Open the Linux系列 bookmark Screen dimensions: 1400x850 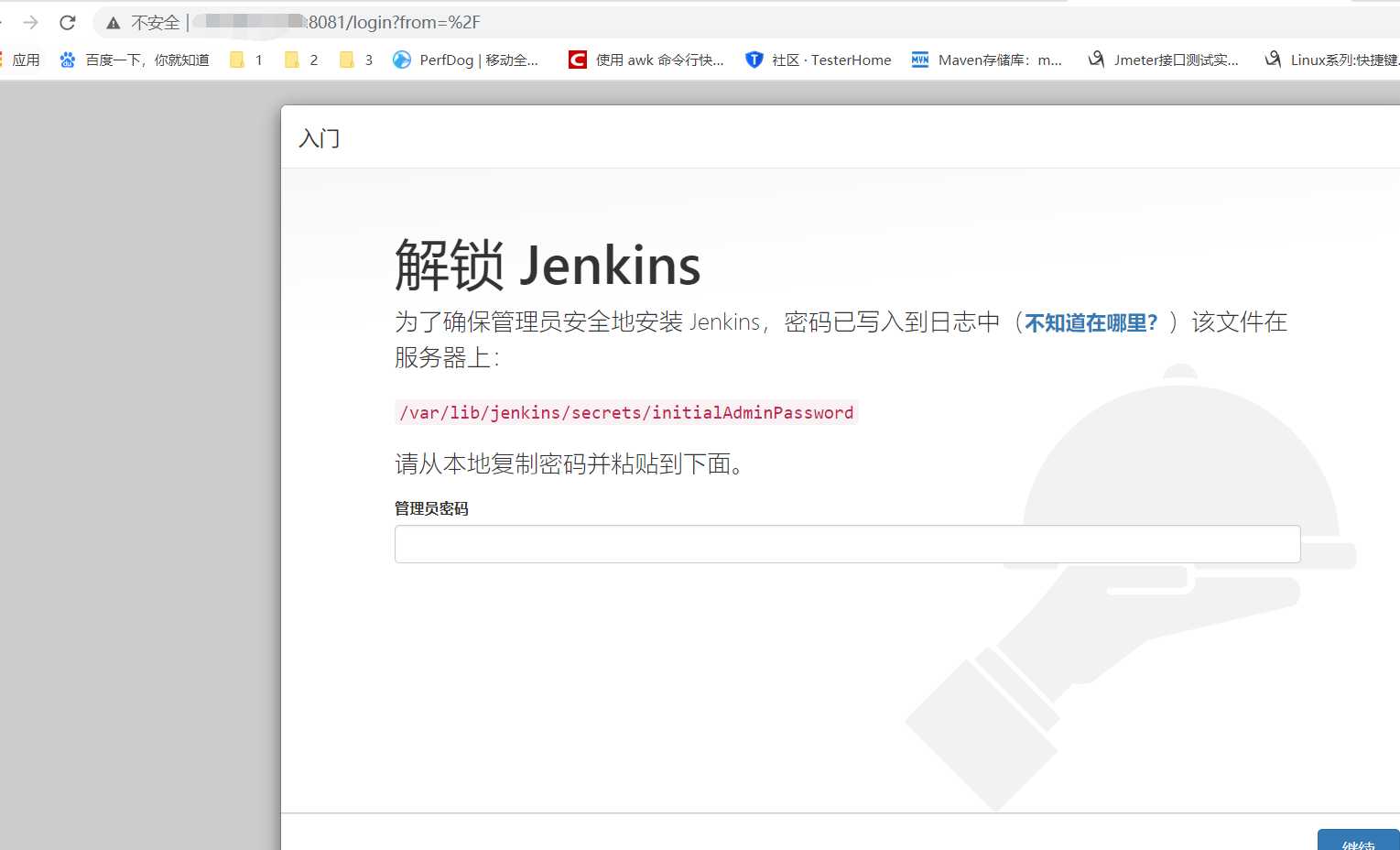pyautogui.click(x=1331, y=60)
